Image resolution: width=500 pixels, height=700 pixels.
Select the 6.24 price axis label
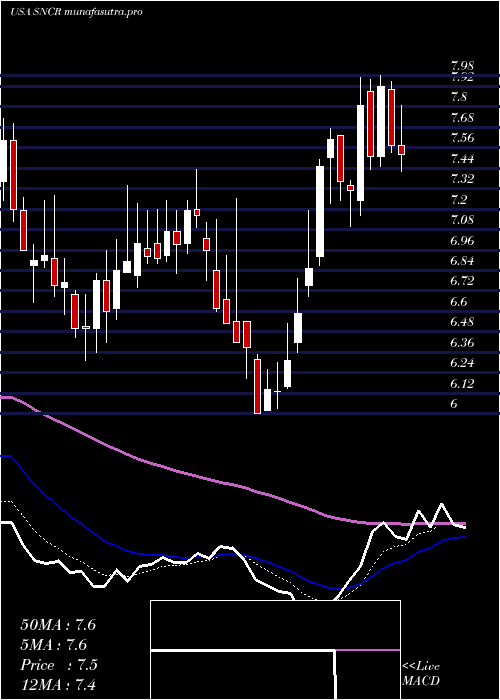pos(462,363)
